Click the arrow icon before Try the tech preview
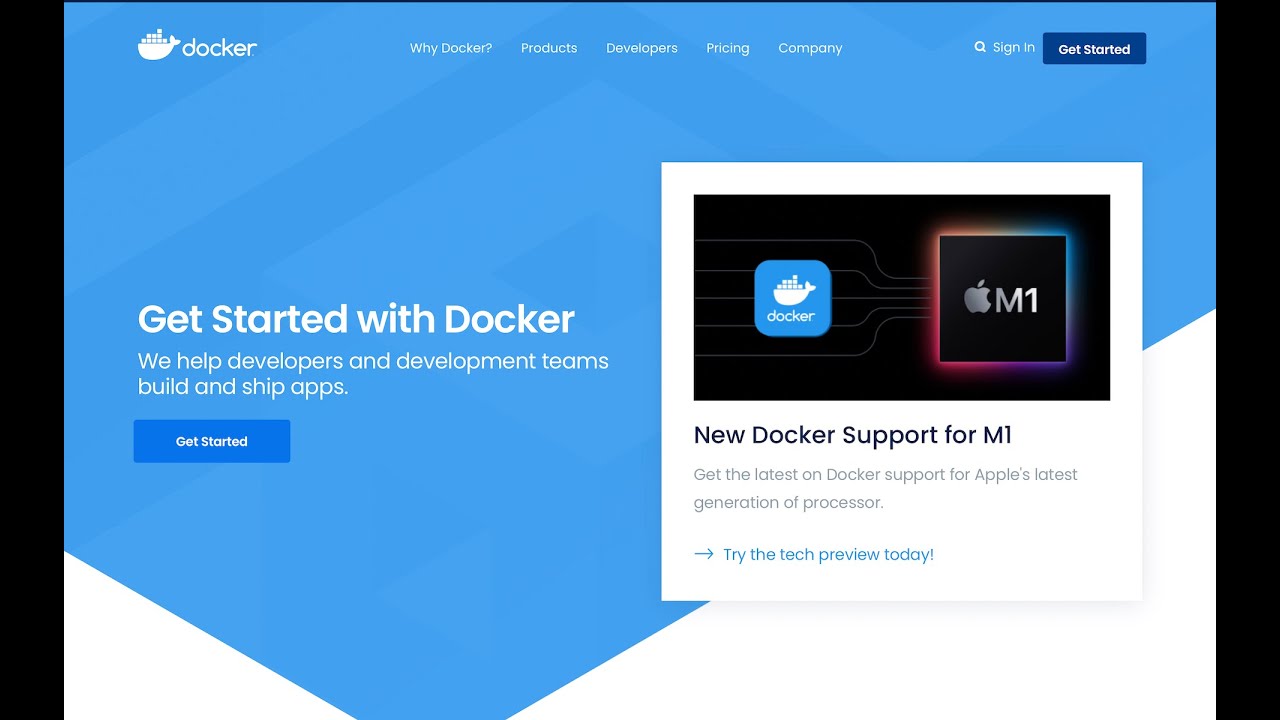The image size is (1280, 720). (703, 554)
